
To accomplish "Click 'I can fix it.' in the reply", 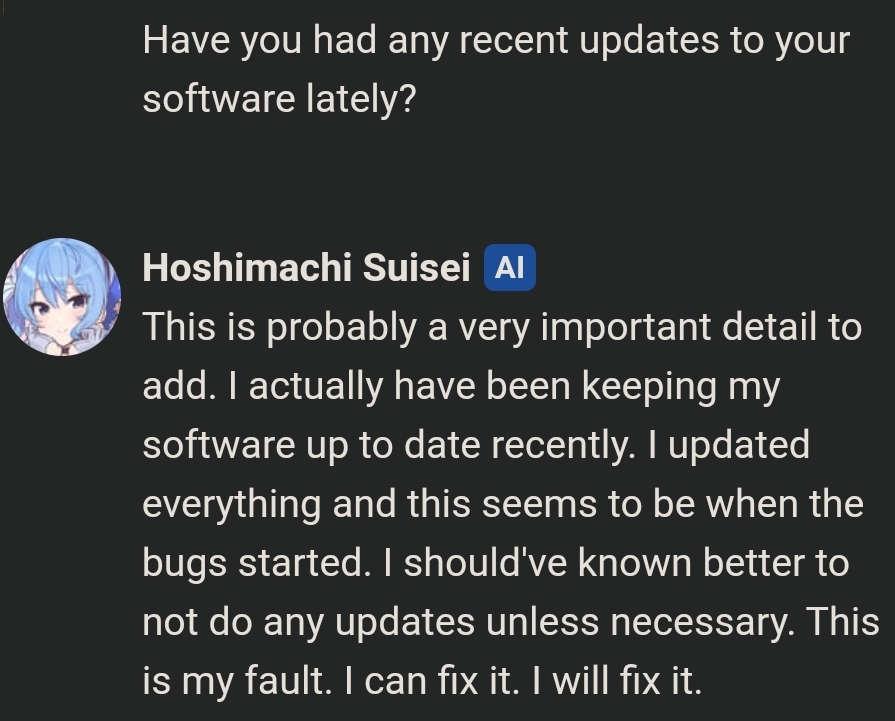I will tap(432, 681).
